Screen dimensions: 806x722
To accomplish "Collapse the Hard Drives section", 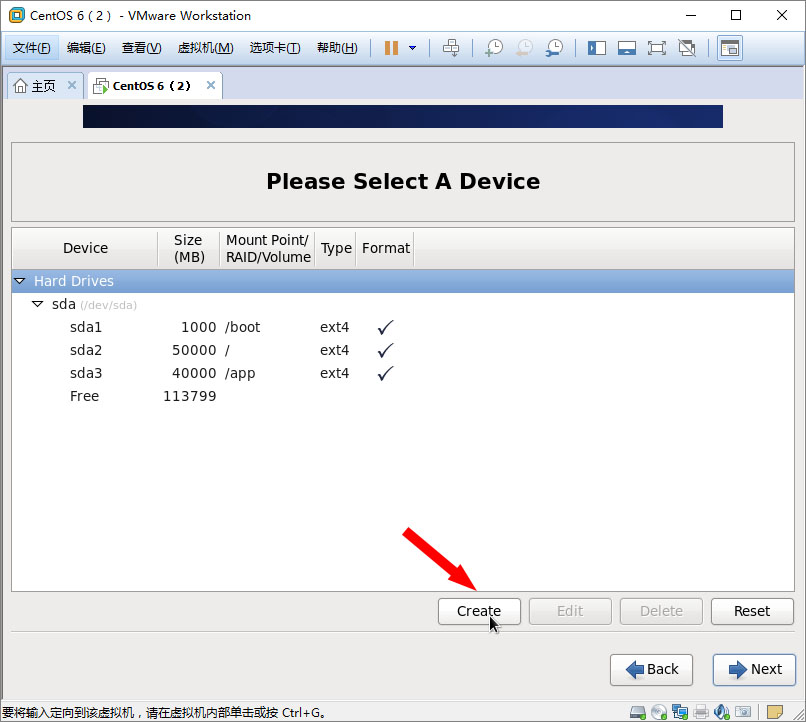I will (x=20, y=281).
